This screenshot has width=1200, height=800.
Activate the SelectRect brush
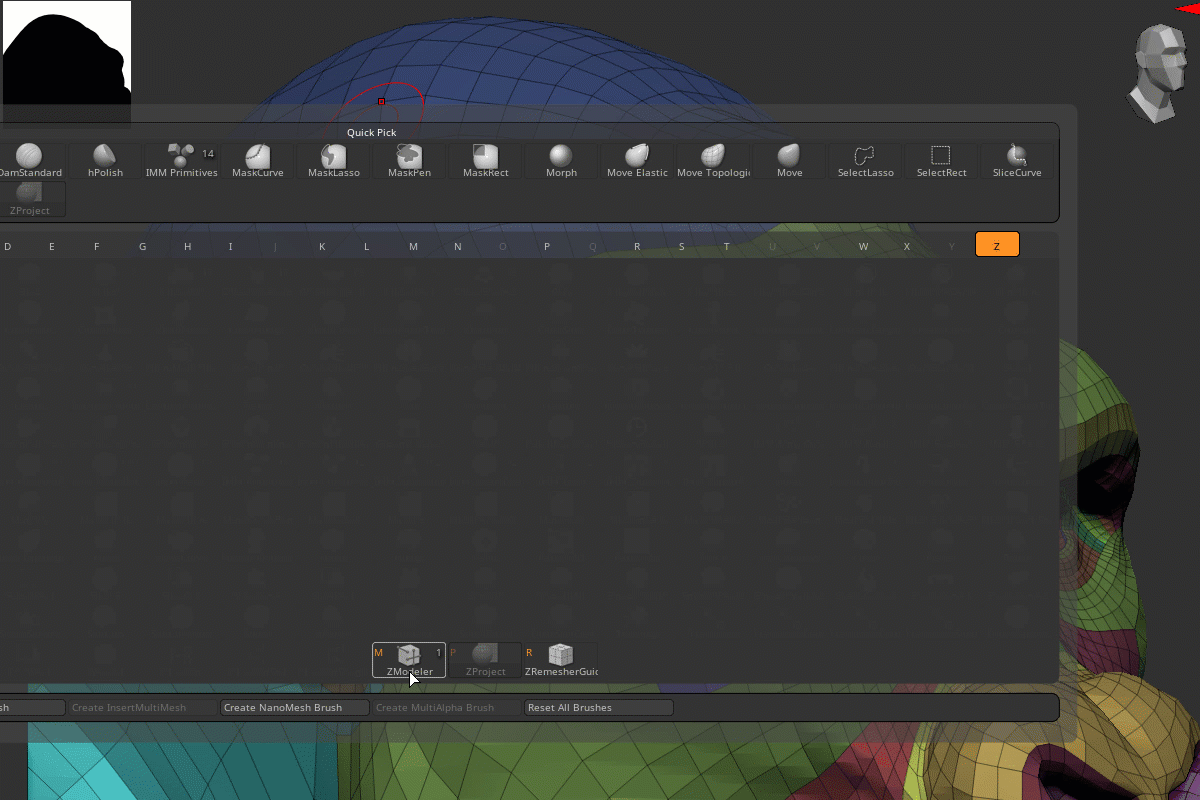pyautogui.click(x=941, y=160)
